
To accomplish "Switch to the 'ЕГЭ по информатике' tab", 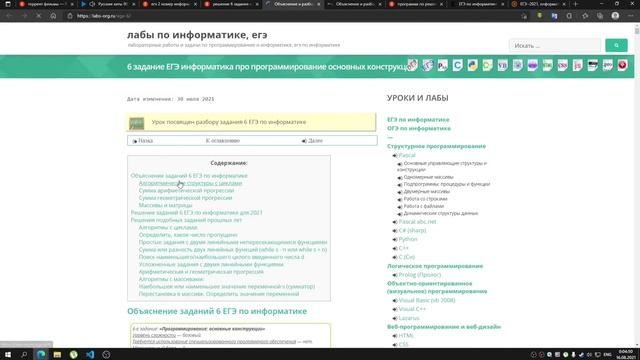I will click(477, 4).
